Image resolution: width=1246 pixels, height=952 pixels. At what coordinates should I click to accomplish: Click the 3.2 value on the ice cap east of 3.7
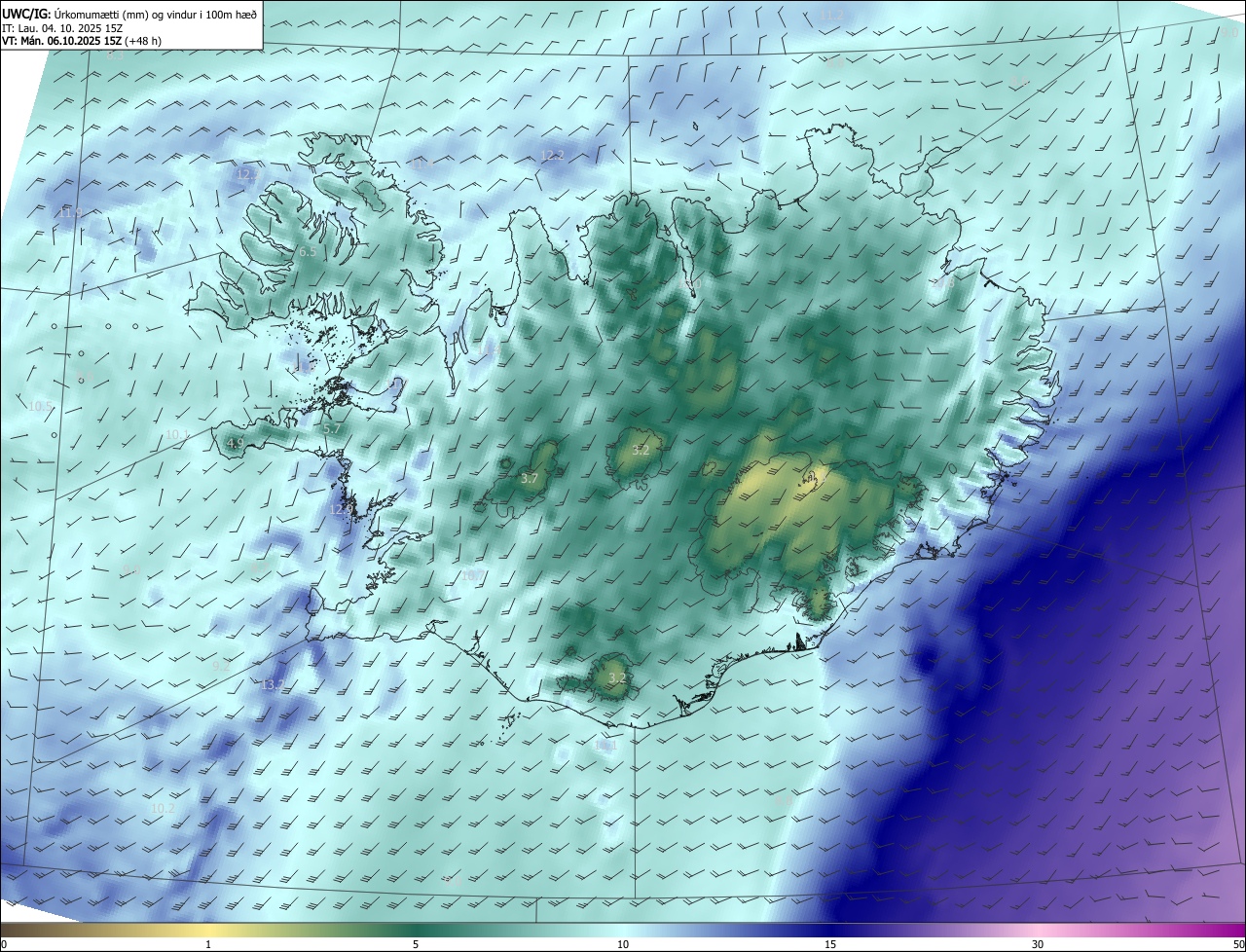(x=640, y=451)
